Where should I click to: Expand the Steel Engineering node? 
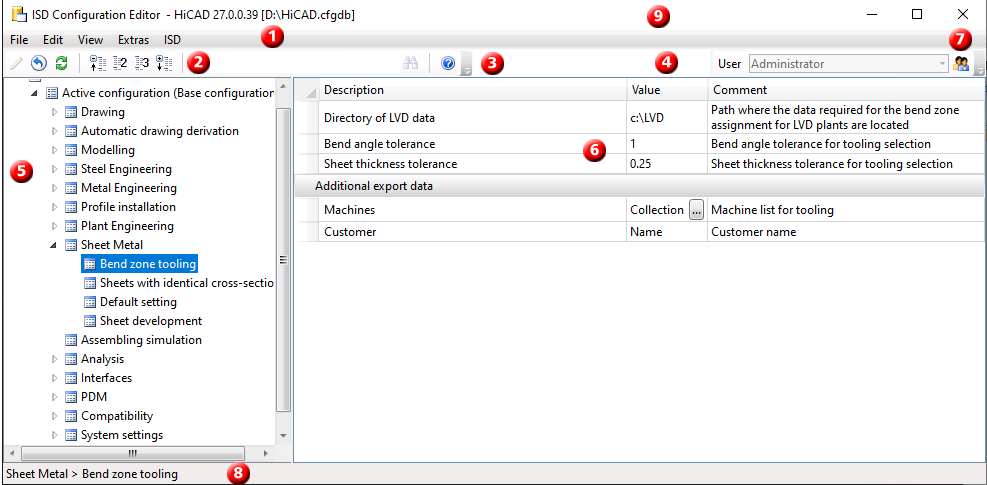pyautogui.click(x=54, y=169)
